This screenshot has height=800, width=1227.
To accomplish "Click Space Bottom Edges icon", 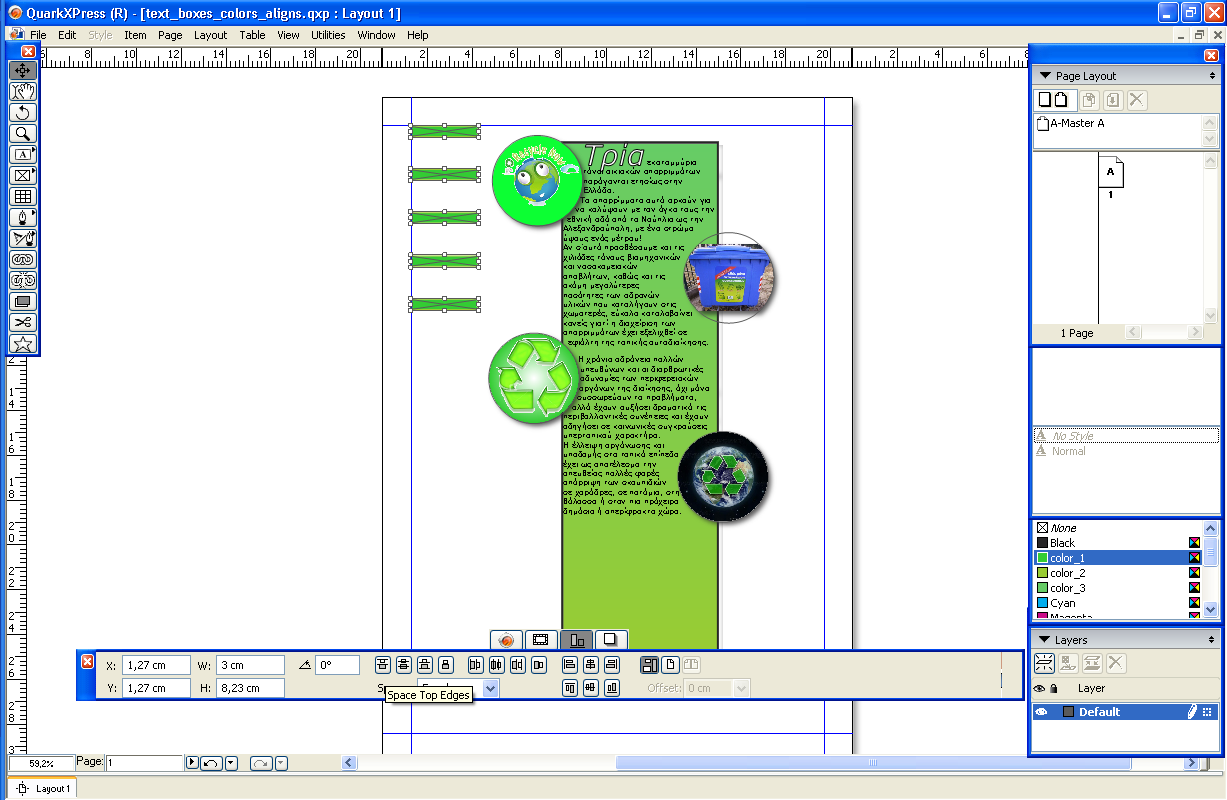I will [x=425, y=665].
